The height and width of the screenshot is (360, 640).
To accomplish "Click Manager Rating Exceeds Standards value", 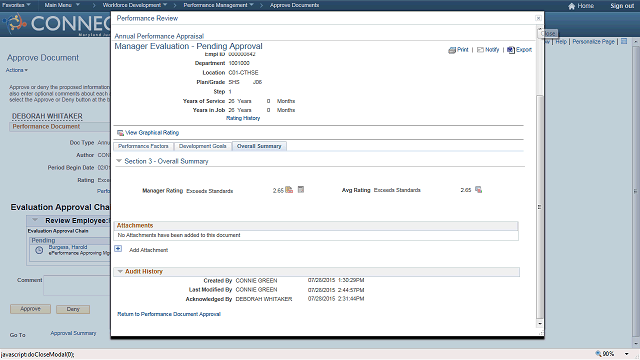I will (209, 191).
